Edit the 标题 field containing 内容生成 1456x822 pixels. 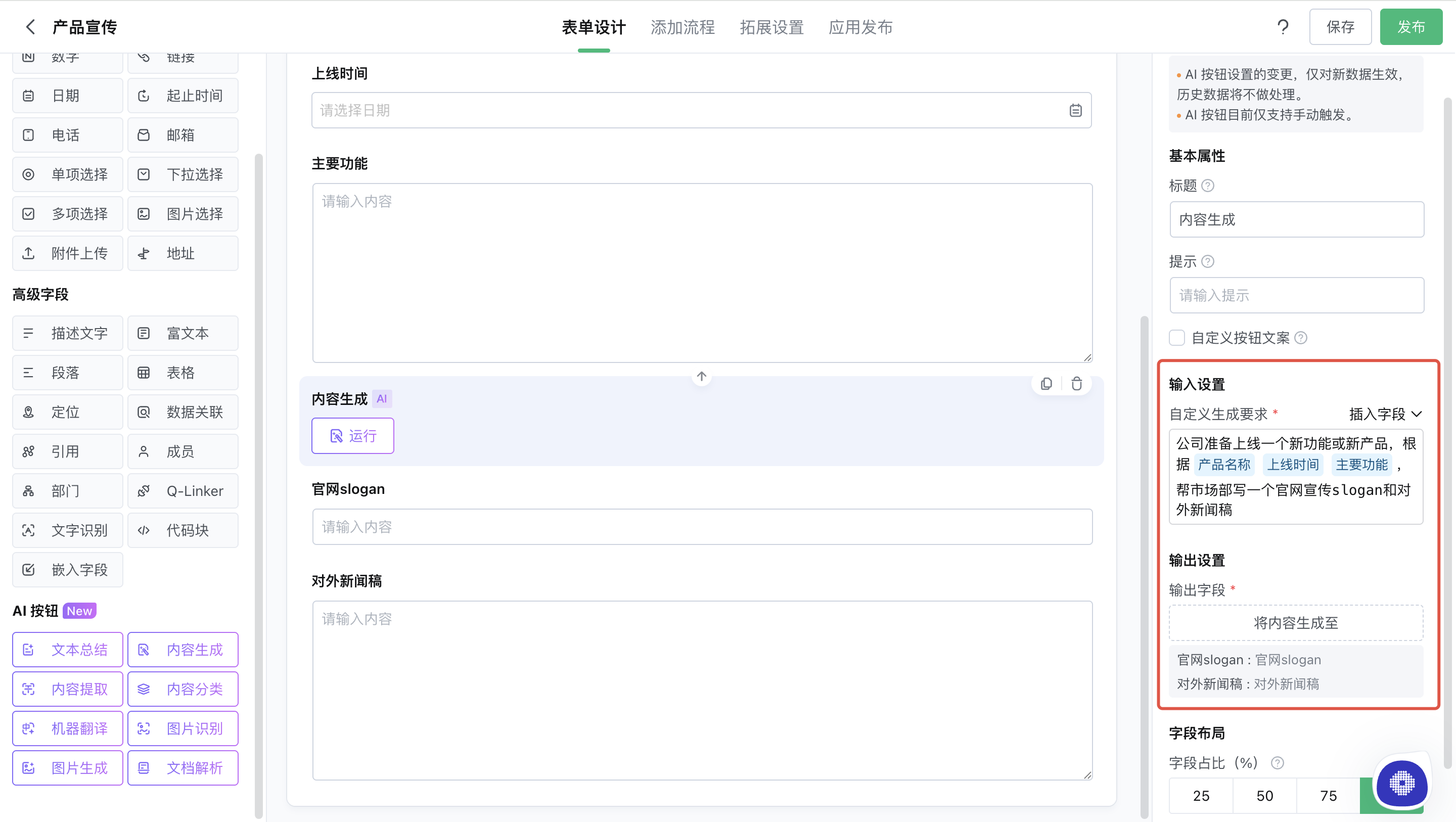(x=1297, y=219)
